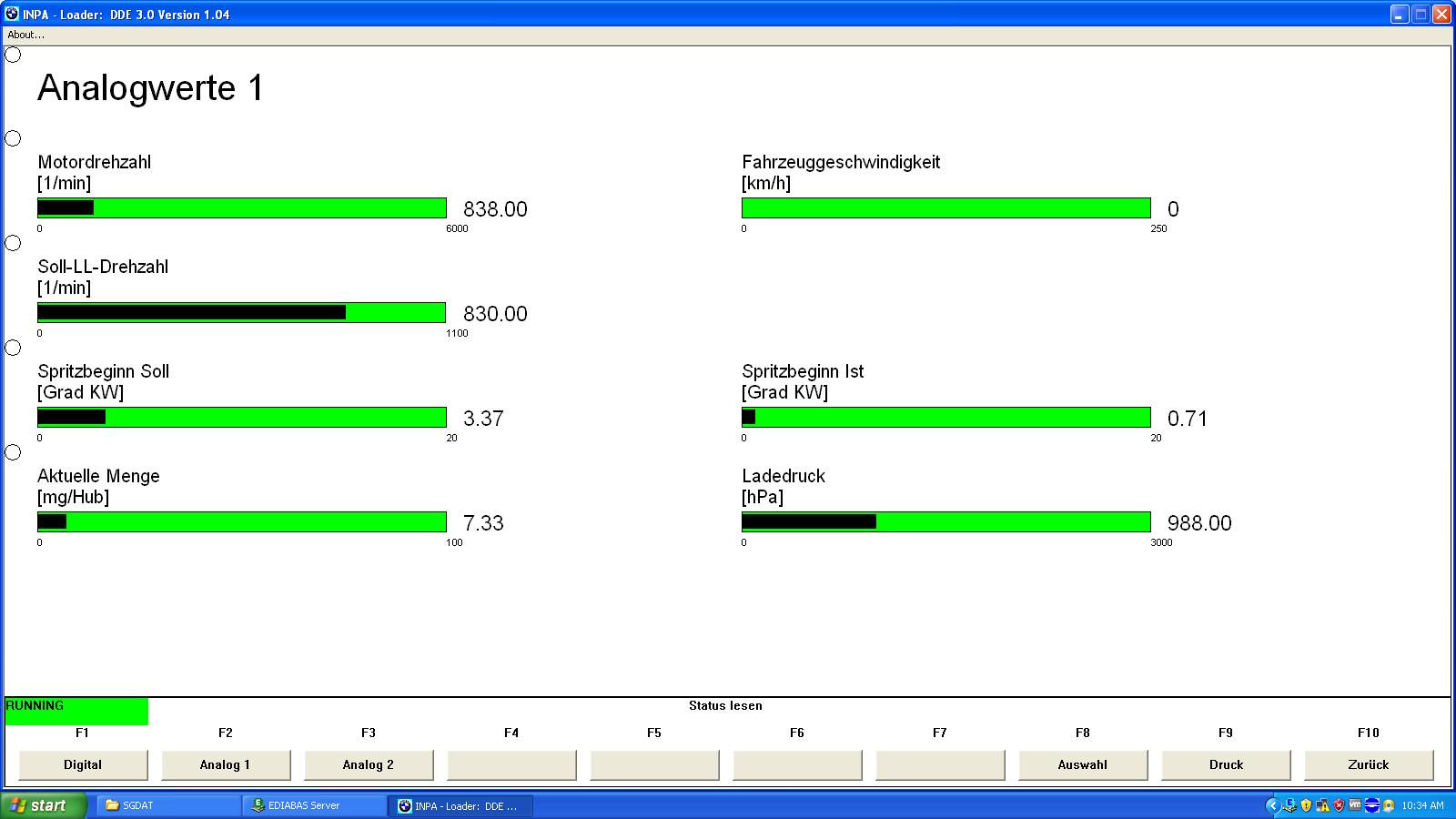Click the red shield tray icon with X

pos(1339,805)
